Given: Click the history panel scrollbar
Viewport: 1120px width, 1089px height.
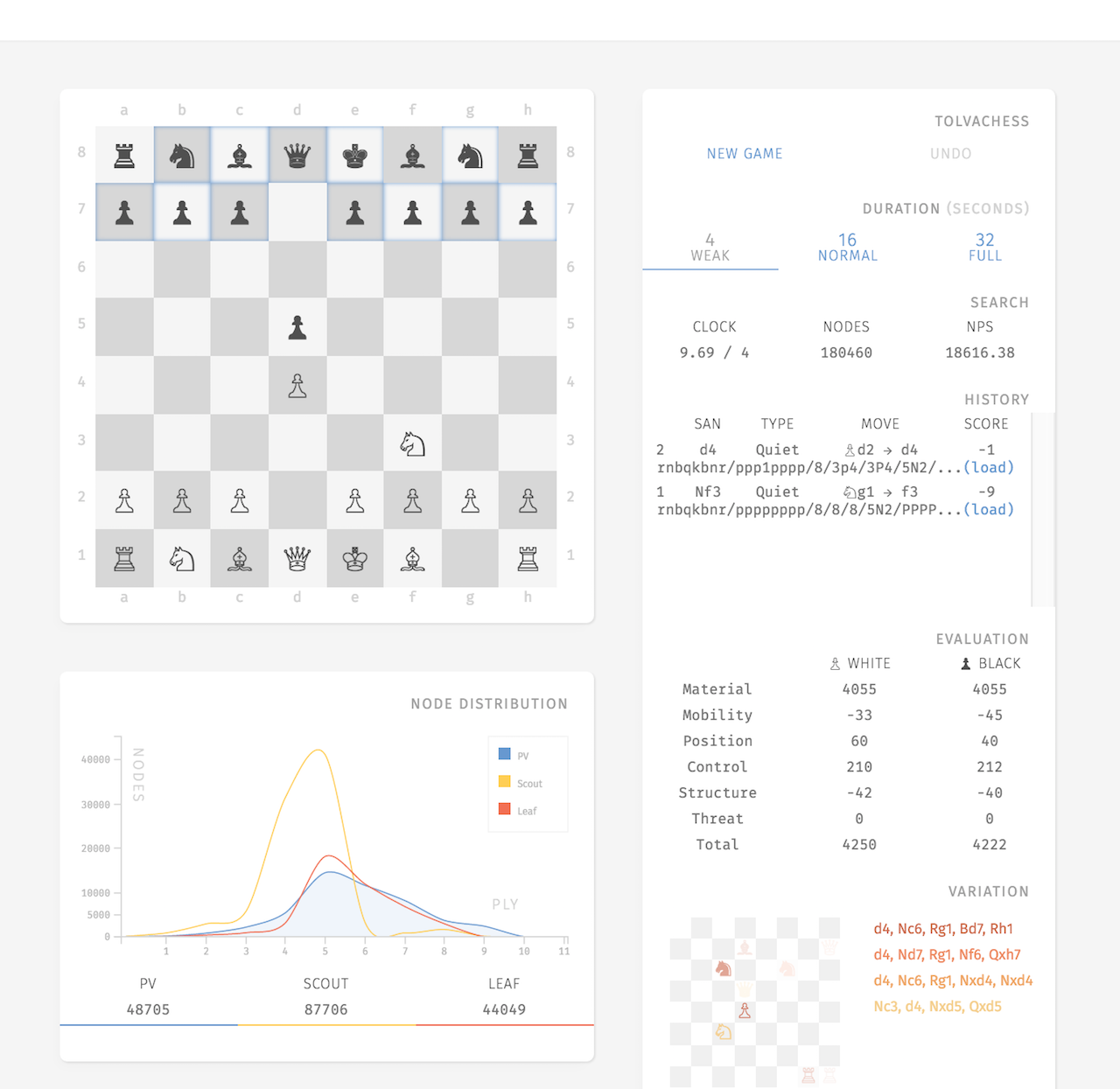Looking at the screenshot, I should click(x=1043, y=510).
